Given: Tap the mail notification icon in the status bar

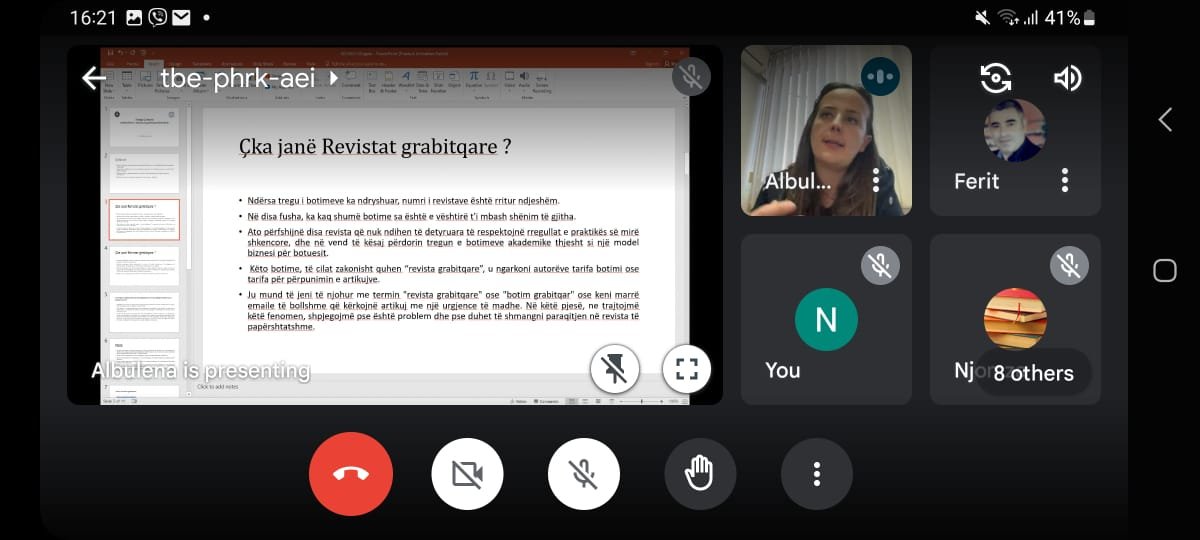Looking at the screenshot, I should [181, 18].
